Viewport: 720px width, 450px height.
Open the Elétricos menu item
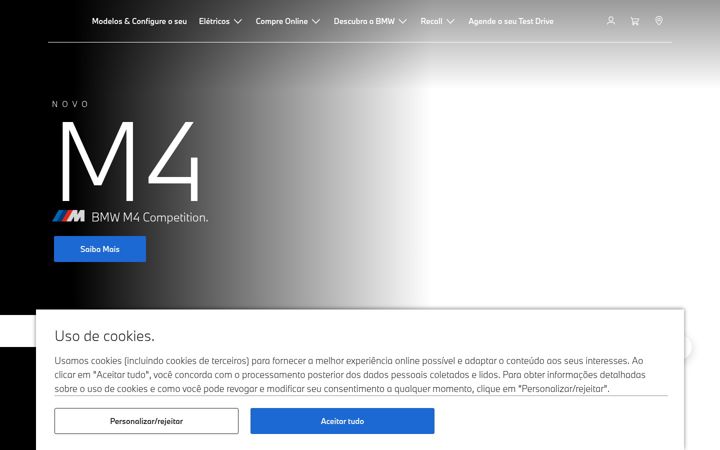pyautogui.click(x=214, y=21)
